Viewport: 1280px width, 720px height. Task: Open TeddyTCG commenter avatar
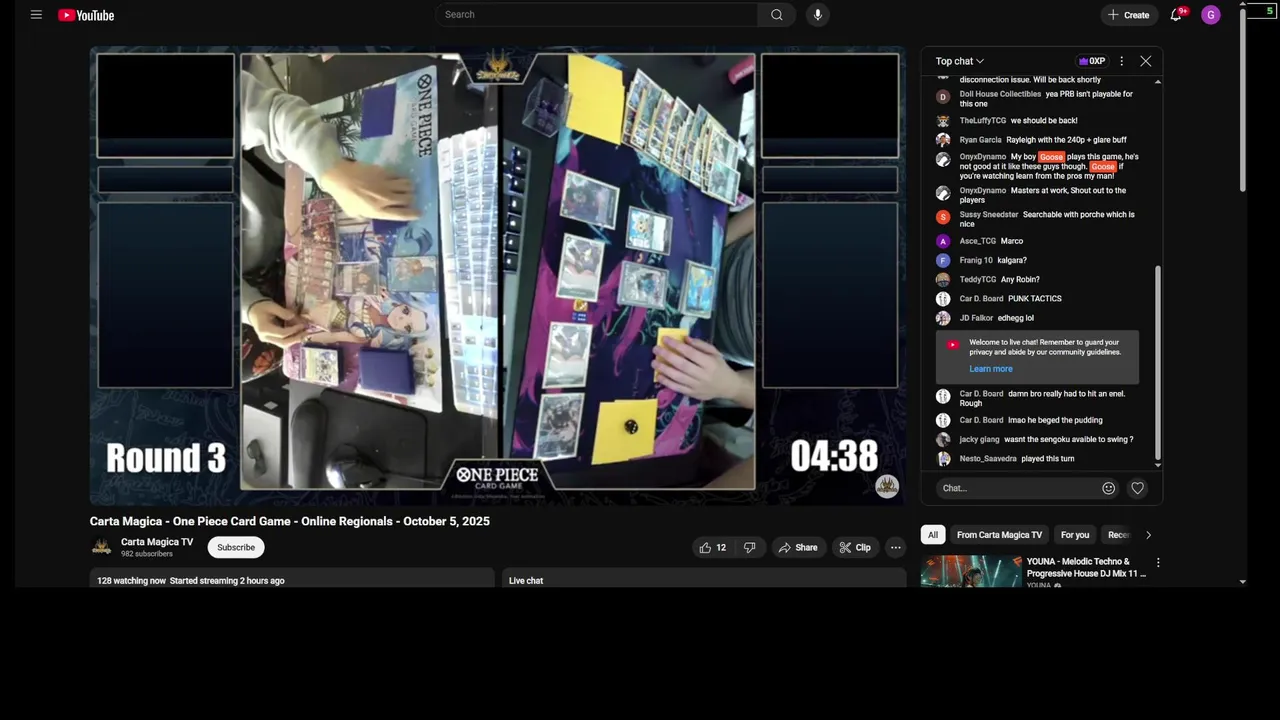pyautogui.click(x=943, y=280)
